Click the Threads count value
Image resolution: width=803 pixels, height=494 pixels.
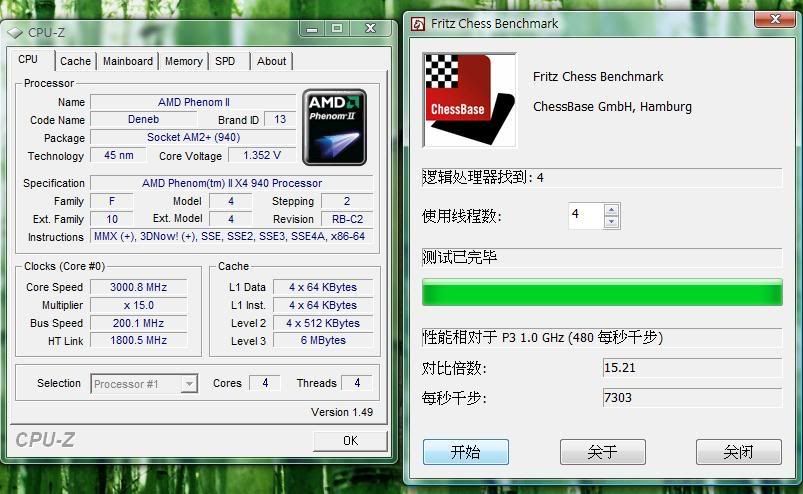point(357,383)
